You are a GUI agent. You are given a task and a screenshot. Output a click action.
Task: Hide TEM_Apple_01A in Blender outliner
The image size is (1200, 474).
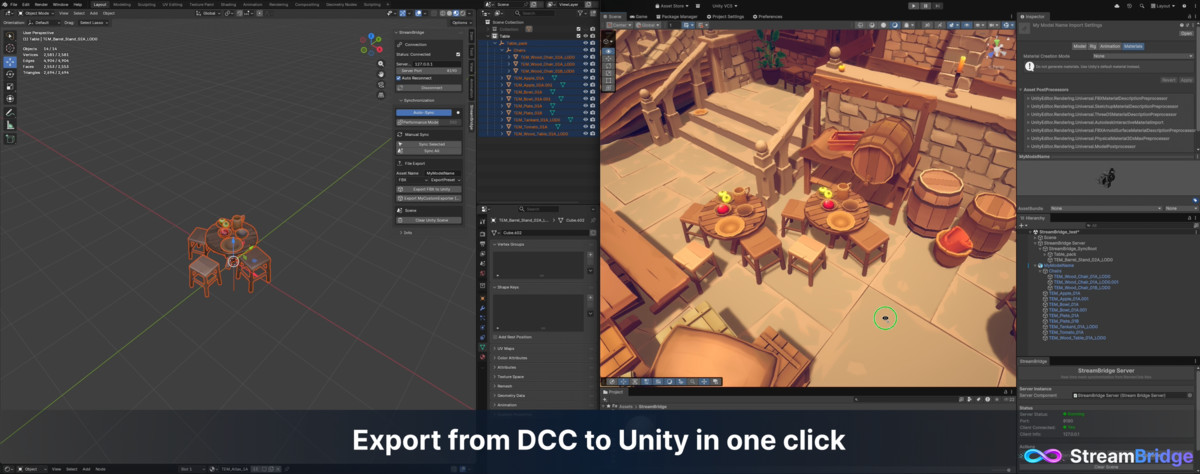[585, 77]
